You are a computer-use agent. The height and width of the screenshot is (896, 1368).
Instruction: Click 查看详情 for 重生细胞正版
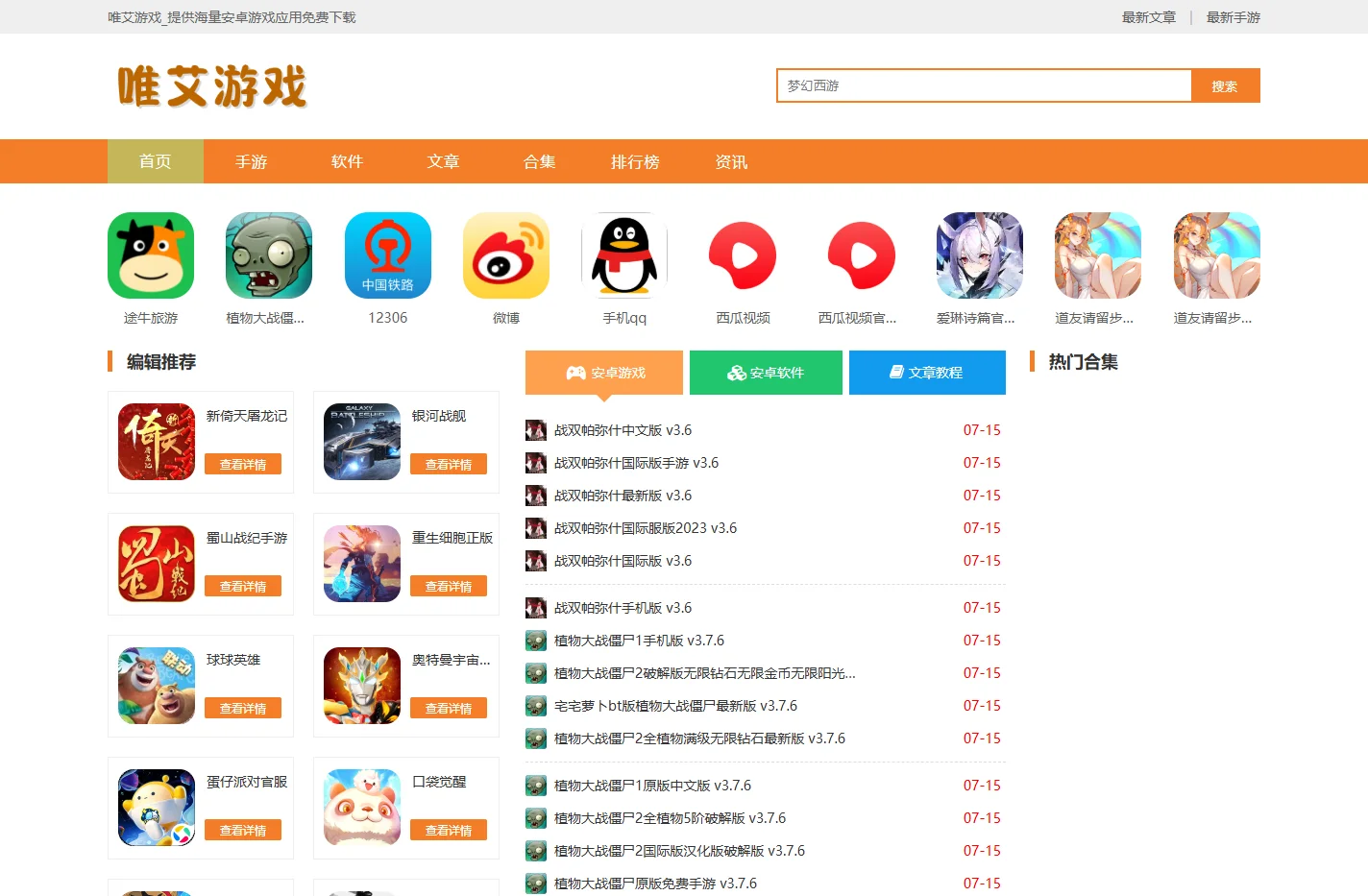point(449,587)
